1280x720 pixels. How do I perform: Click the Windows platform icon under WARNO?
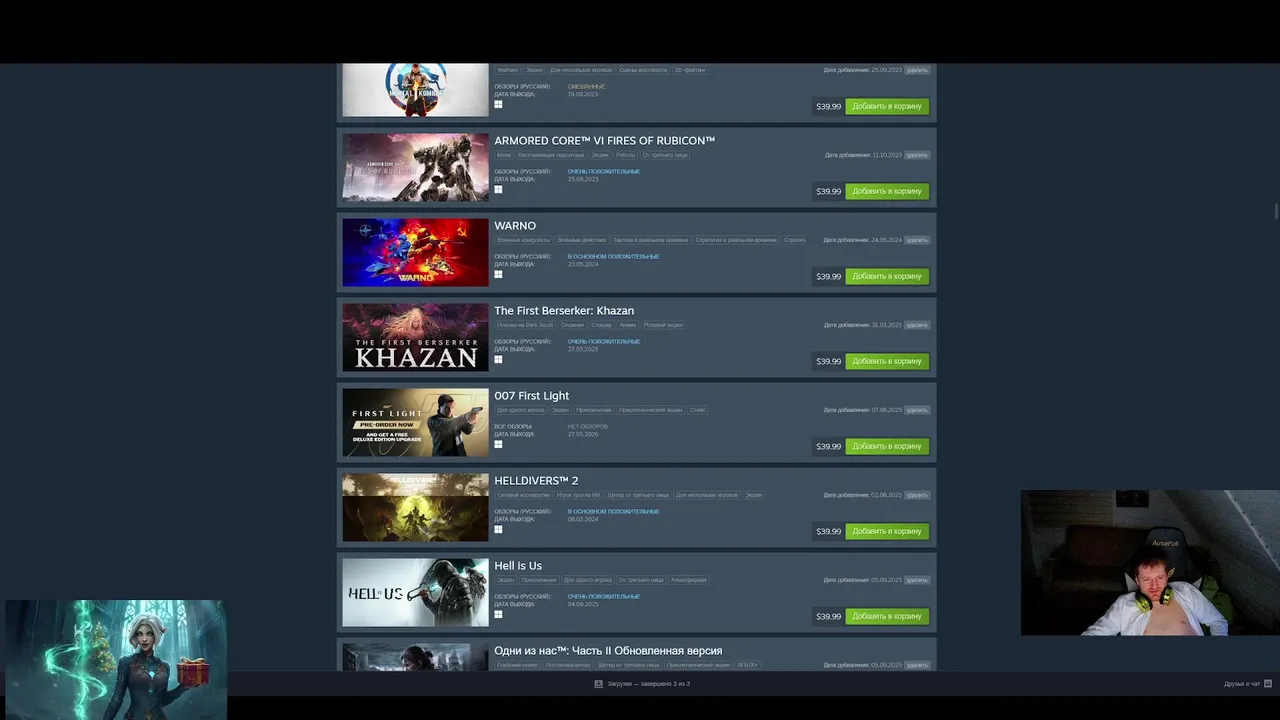point(498,274)
